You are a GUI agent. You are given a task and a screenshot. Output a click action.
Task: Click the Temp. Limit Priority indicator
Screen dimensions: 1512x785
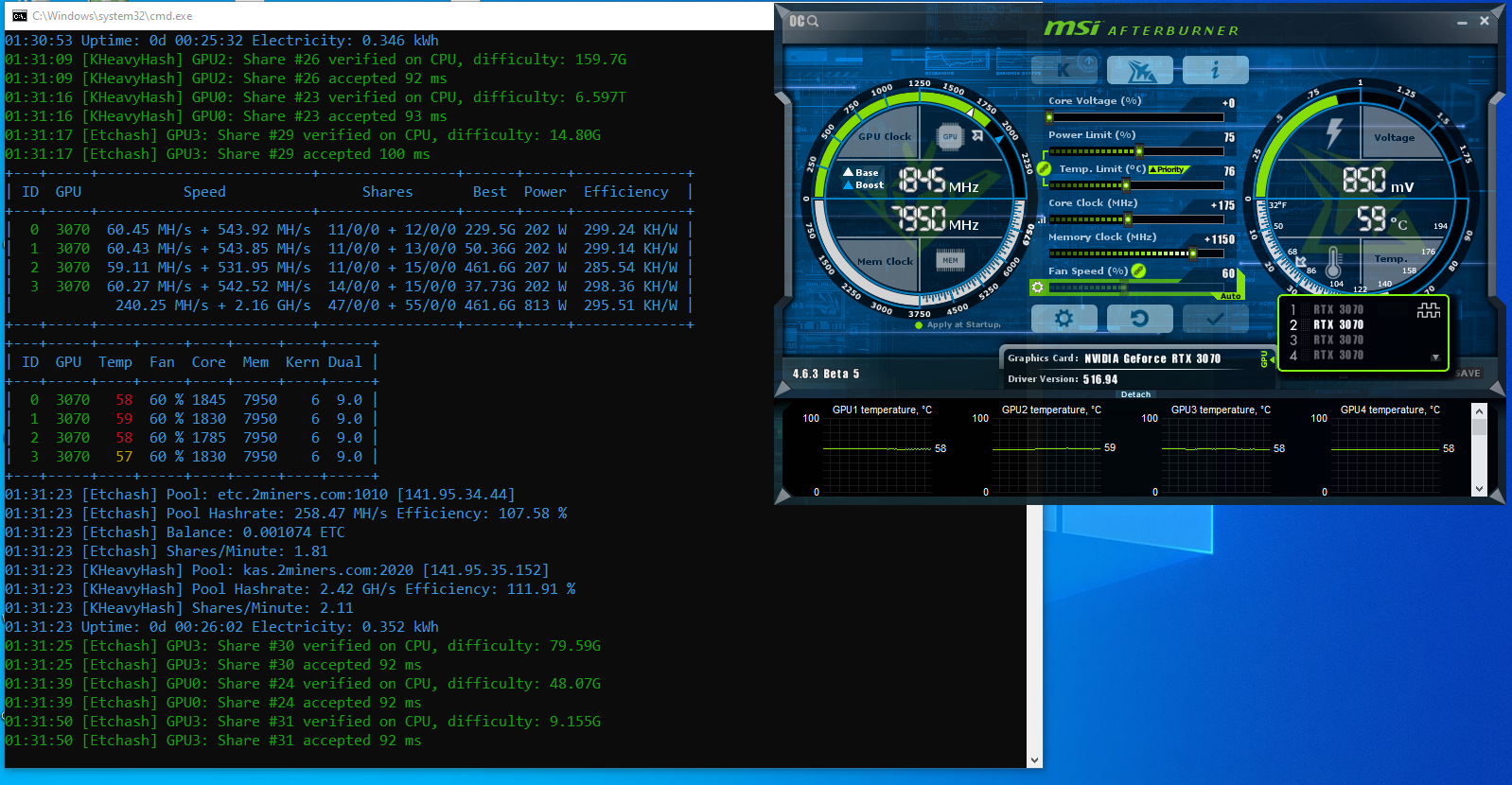(1169, 170)
